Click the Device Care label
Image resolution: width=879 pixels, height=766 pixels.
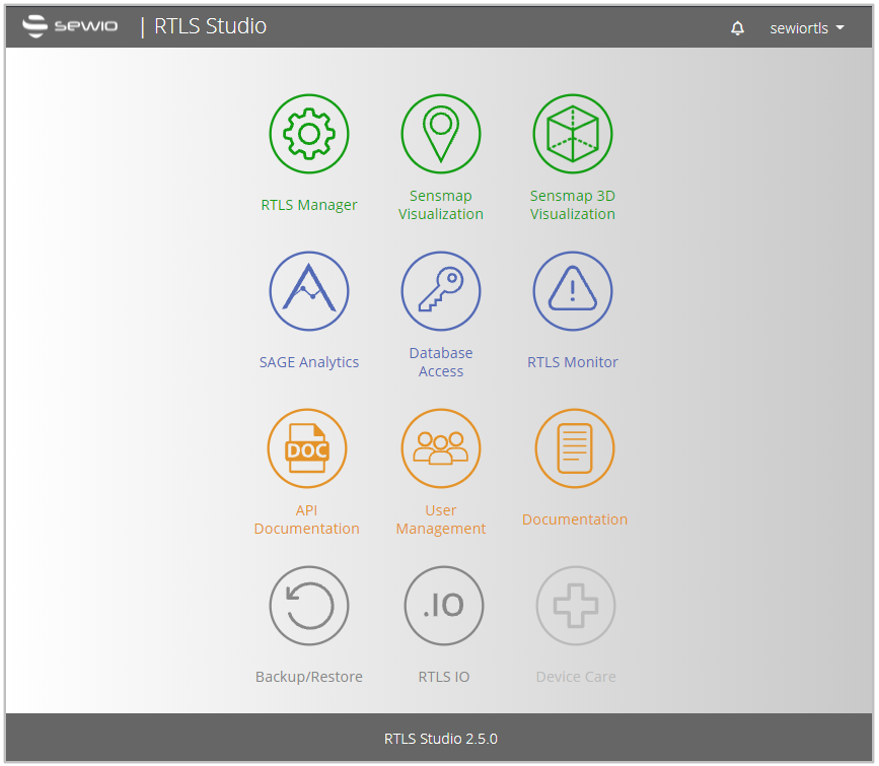click(576, 677)
